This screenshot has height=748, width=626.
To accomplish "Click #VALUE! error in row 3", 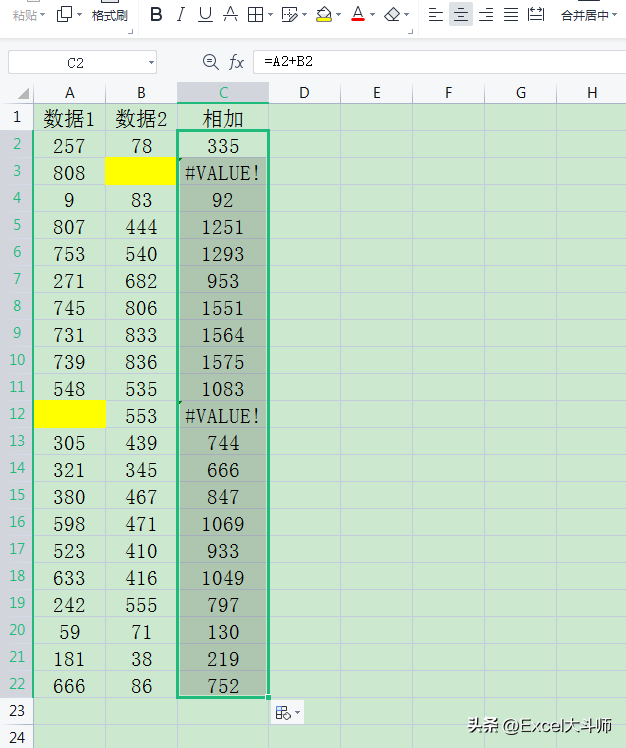I will click(x=223, y=172).
